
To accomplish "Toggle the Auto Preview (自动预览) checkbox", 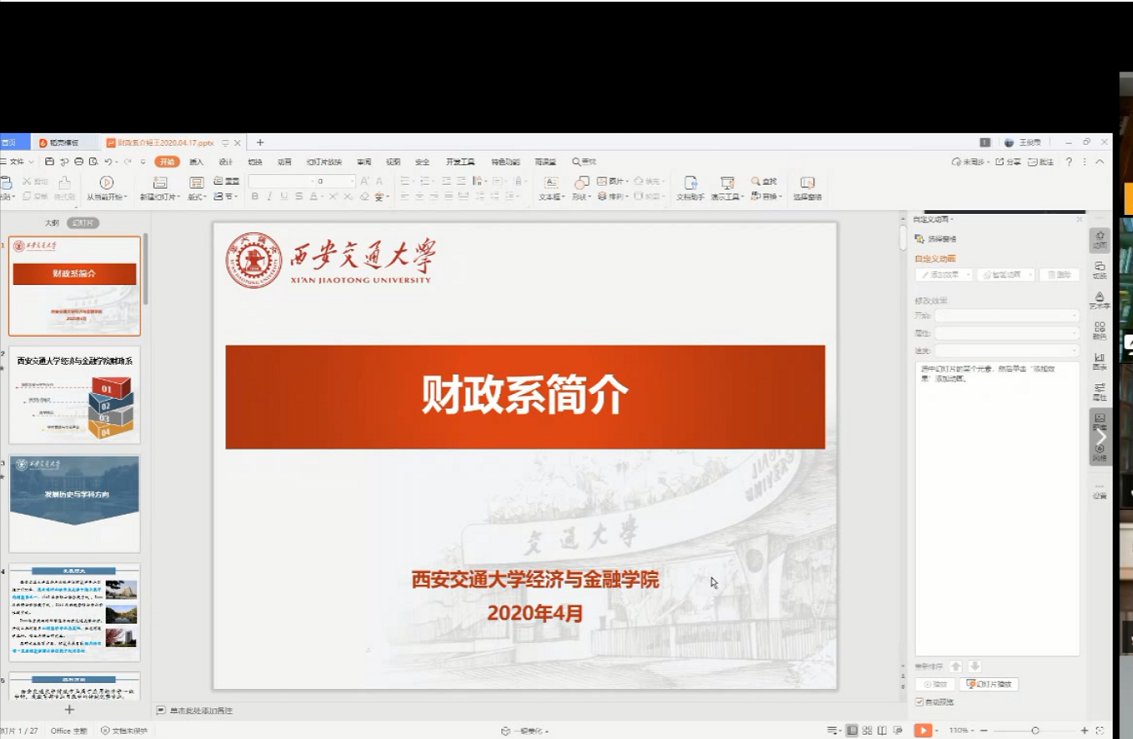I will (x=919, y=702).
